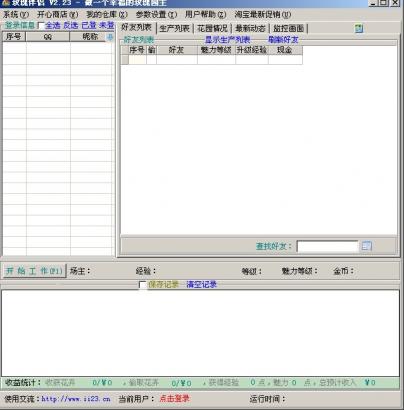The width and height of the screenshot is (404, 410).
Task: Click the 运行时间 label in the status bar
Action: coord(268,399)
